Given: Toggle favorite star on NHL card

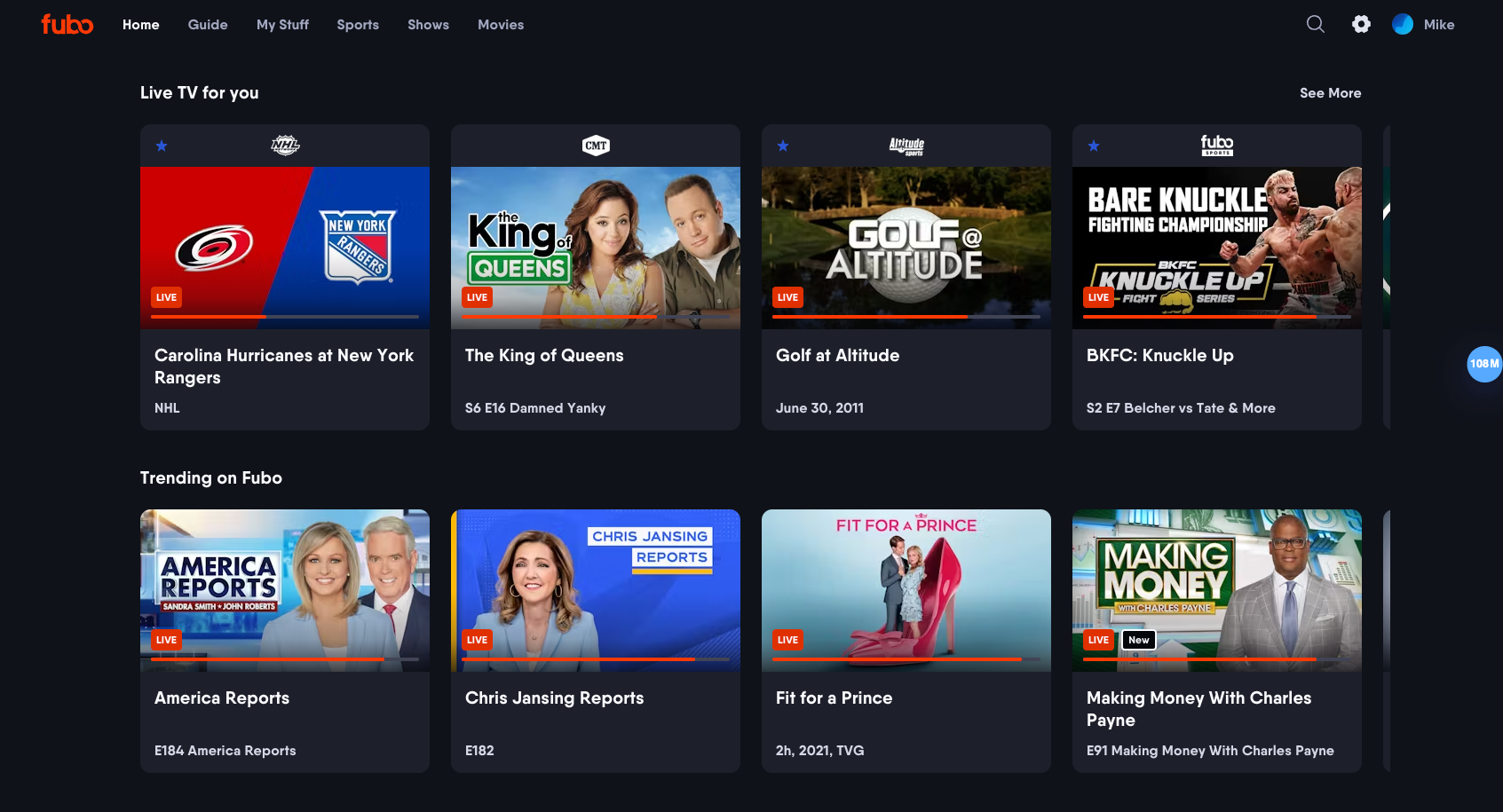Looking at the screenshot, I should 162,146.
